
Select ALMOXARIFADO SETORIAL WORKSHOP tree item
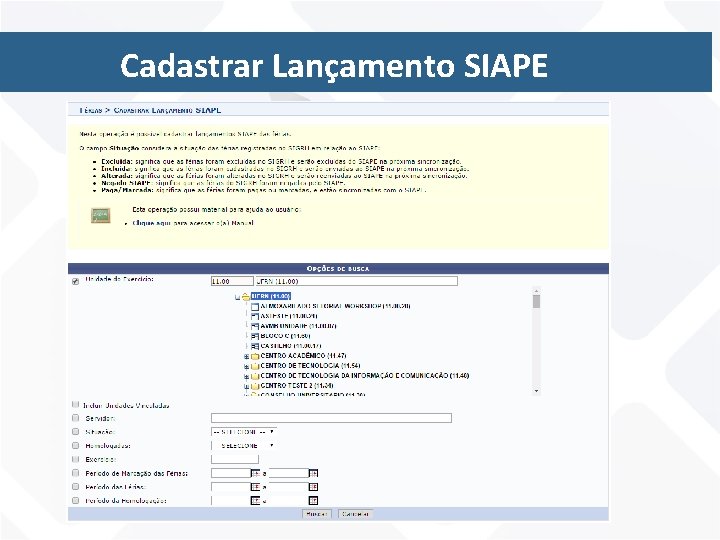tap(335, 306)
